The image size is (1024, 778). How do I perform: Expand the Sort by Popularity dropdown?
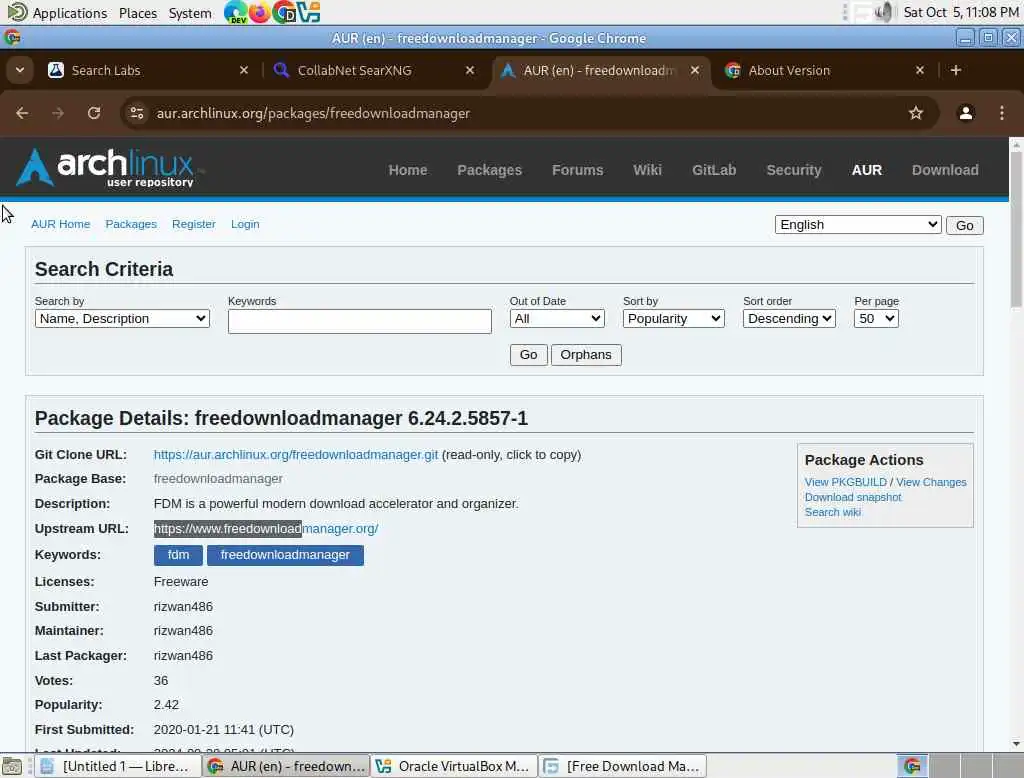click(673, 318)
